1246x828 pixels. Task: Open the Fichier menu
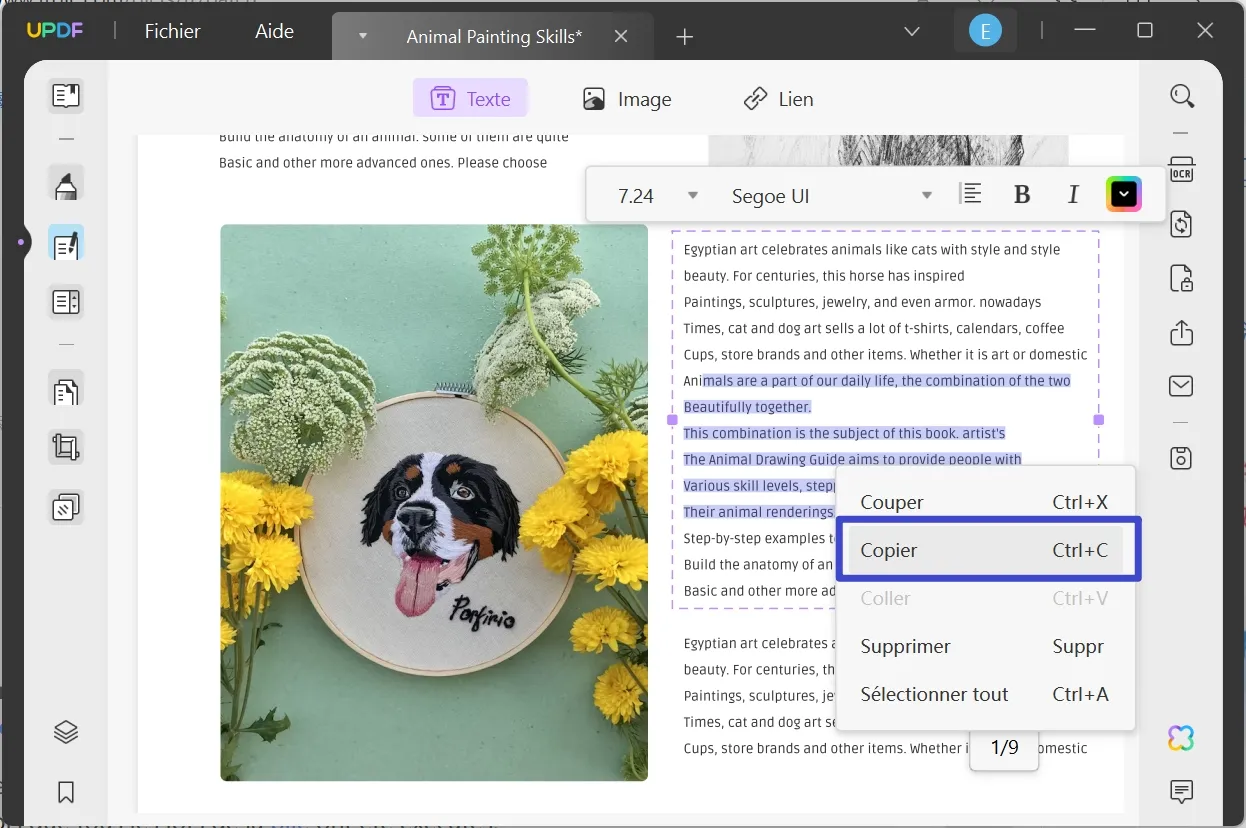coord(172,31)
